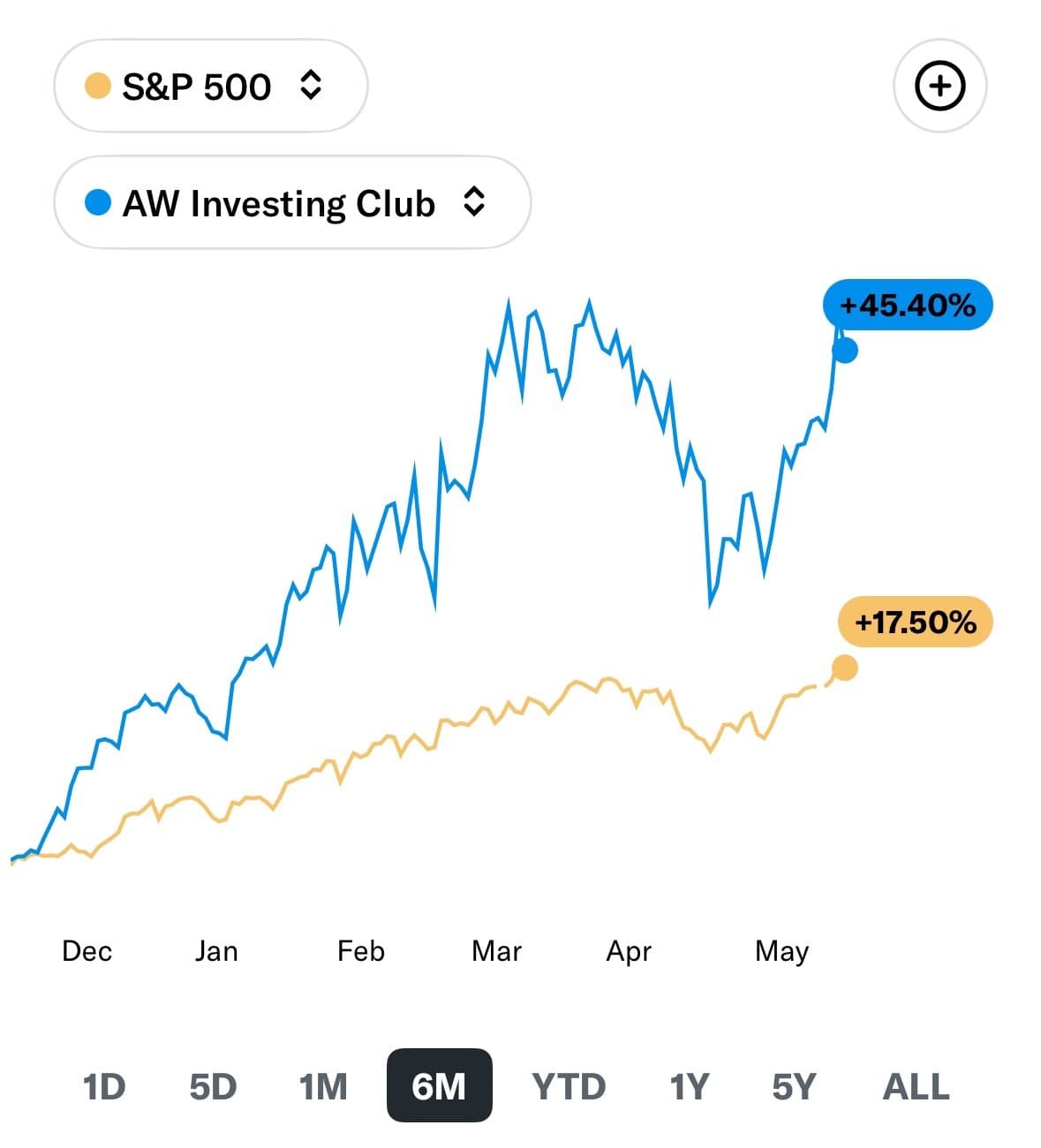Image resolution: width=1041 pixels, height=1148 pixels.
Task: Click the orange S&P line endpoint marker
Action: tap(845, 668)
